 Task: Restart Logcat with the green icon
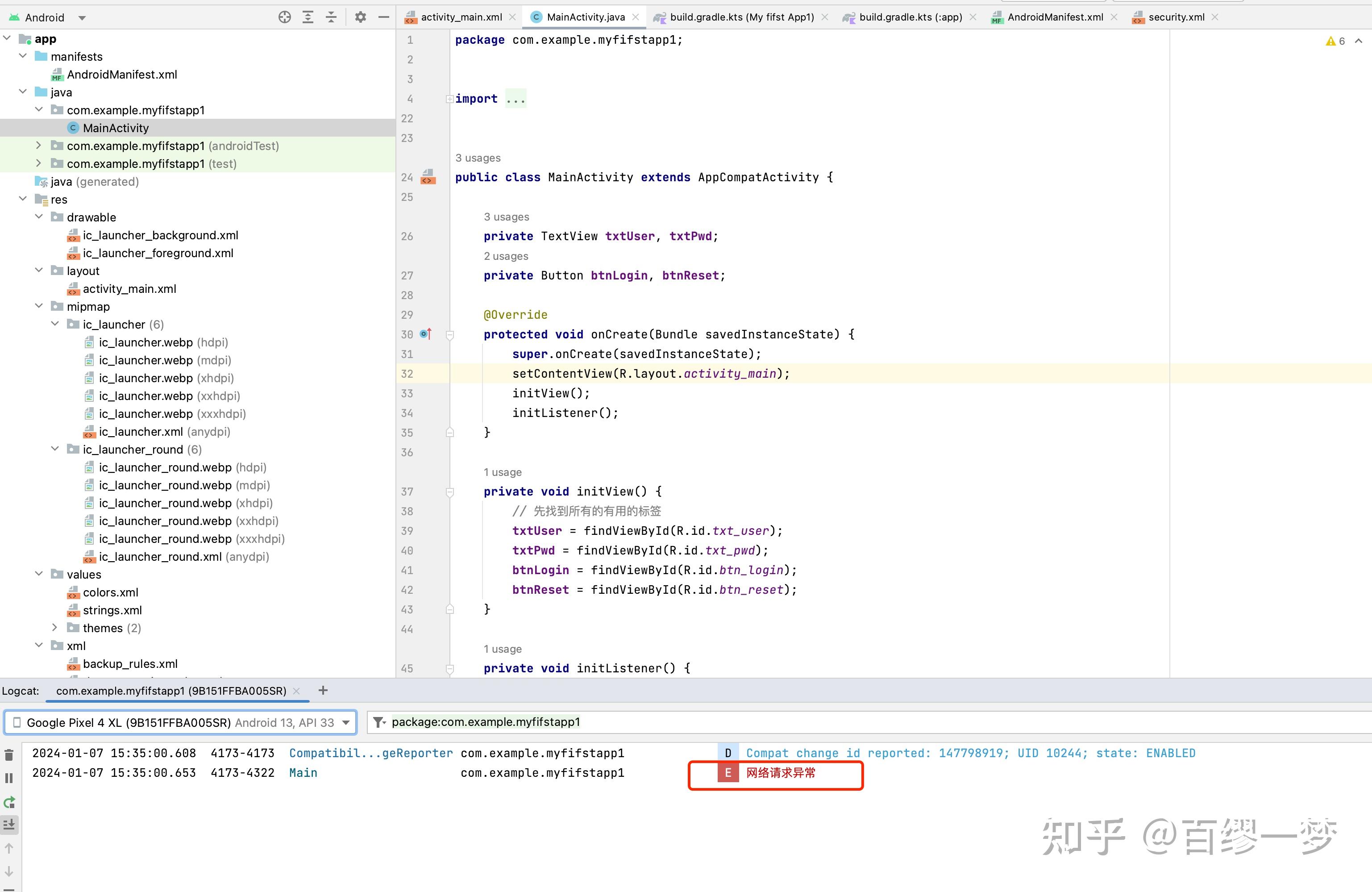click(x=9, y=802)
